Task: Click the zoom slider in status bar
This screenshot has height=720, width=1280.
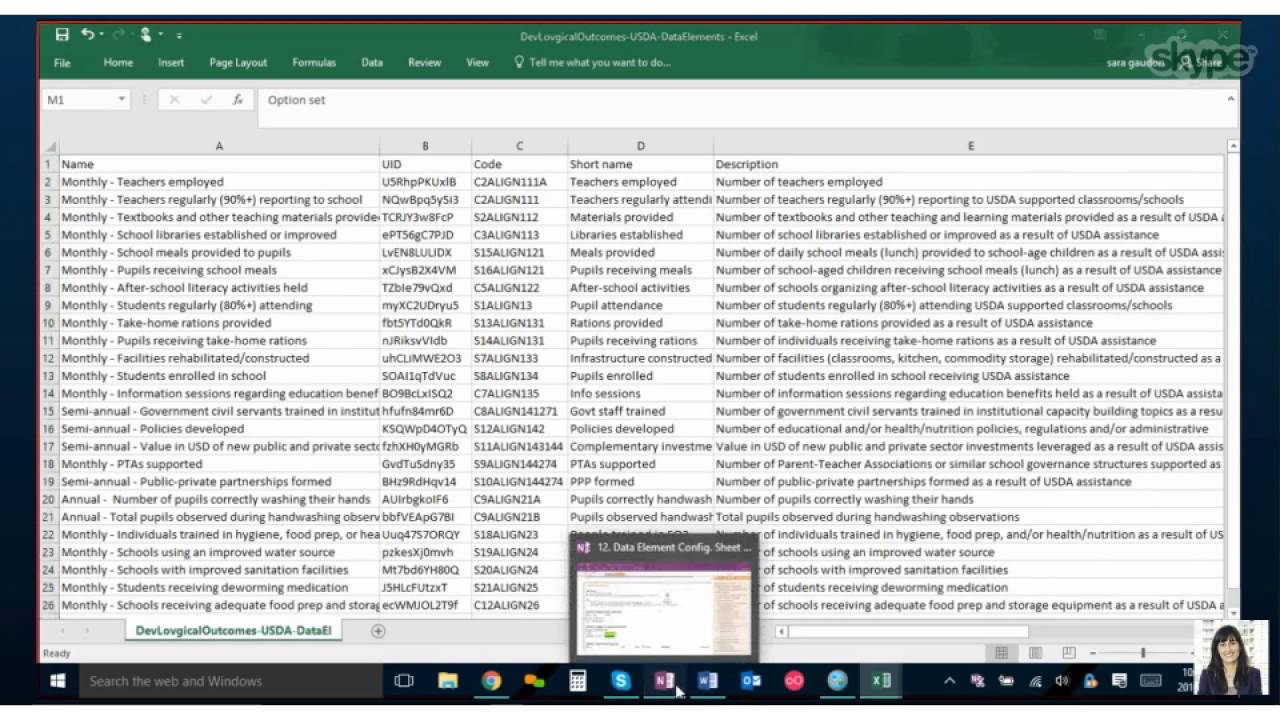Action: point(1143,653)
